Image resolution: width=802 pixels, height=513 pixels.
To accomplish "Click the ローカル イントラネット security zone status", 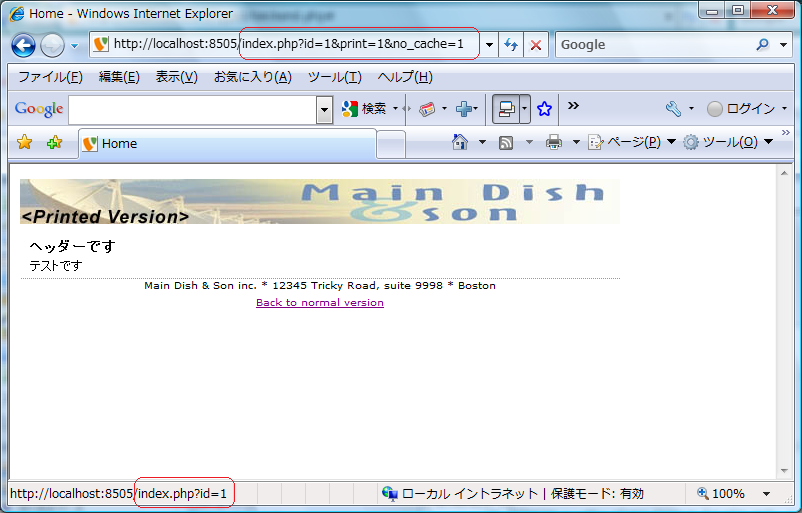I will 513,494.
